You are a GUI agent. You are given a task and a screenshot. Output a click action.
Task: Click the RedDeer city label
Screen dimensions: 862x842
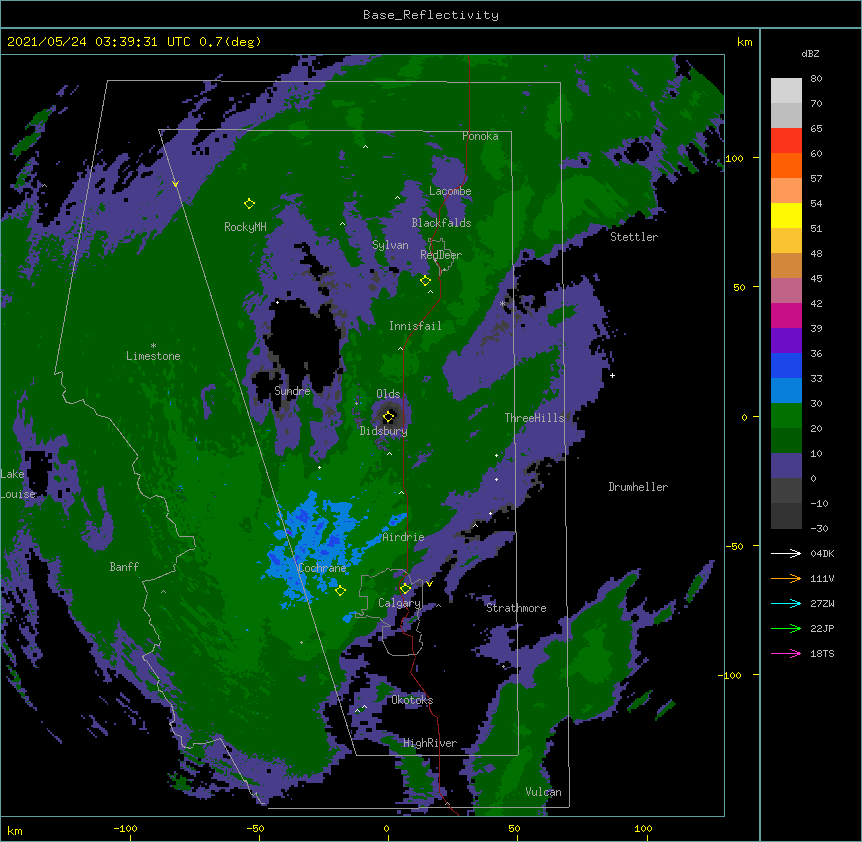click(441, 255)
